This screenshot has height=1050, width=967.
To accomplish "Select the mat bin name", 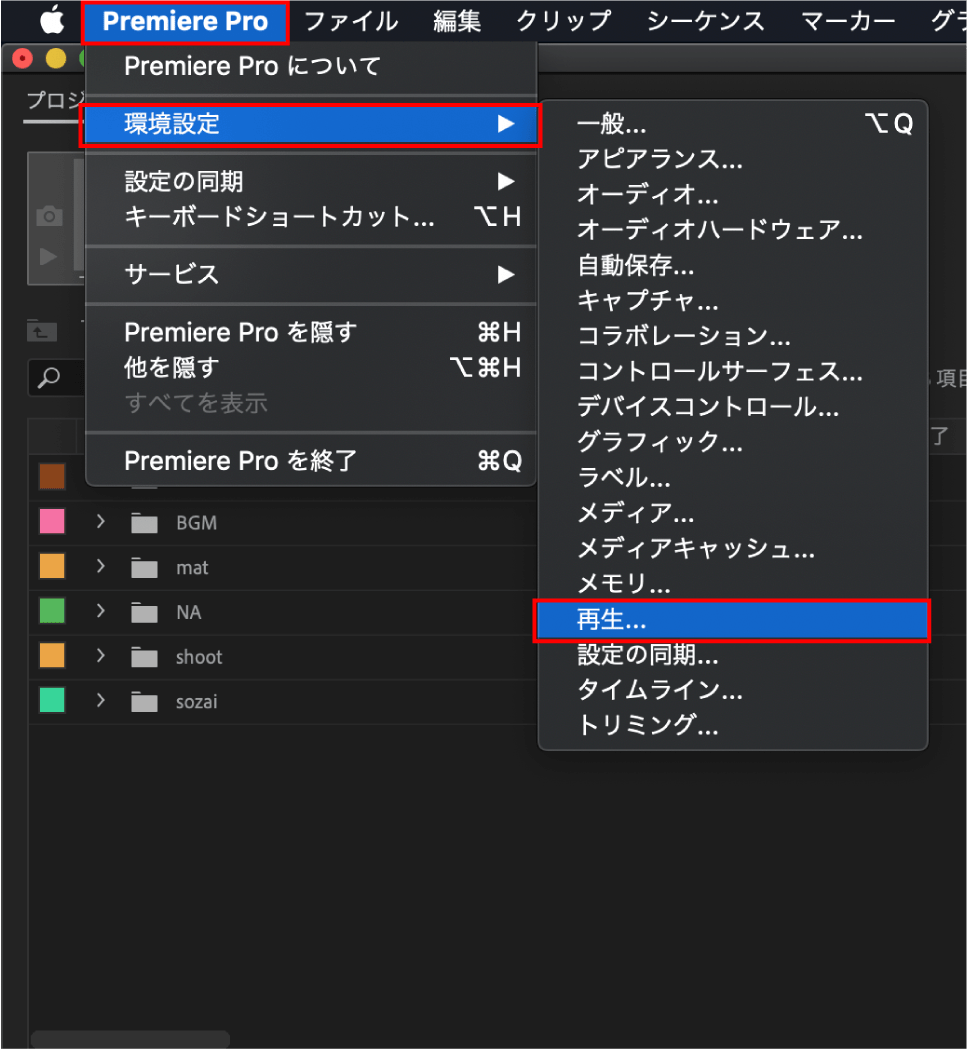I will tap(192, 568).
